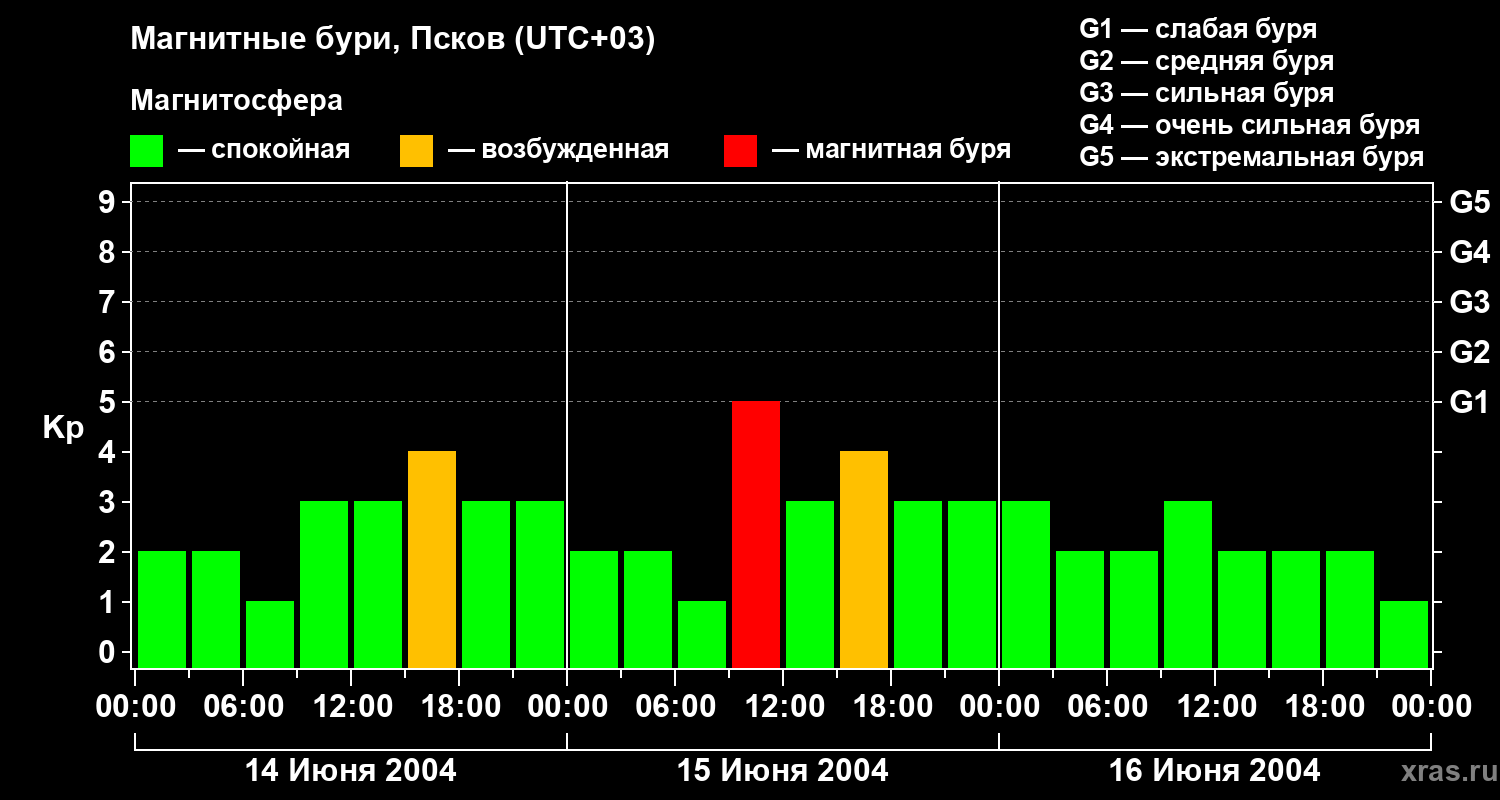Select the "— магнитная буря" legend label
The width and height of the screenshot is (1500, 800).
pos(892,151)
